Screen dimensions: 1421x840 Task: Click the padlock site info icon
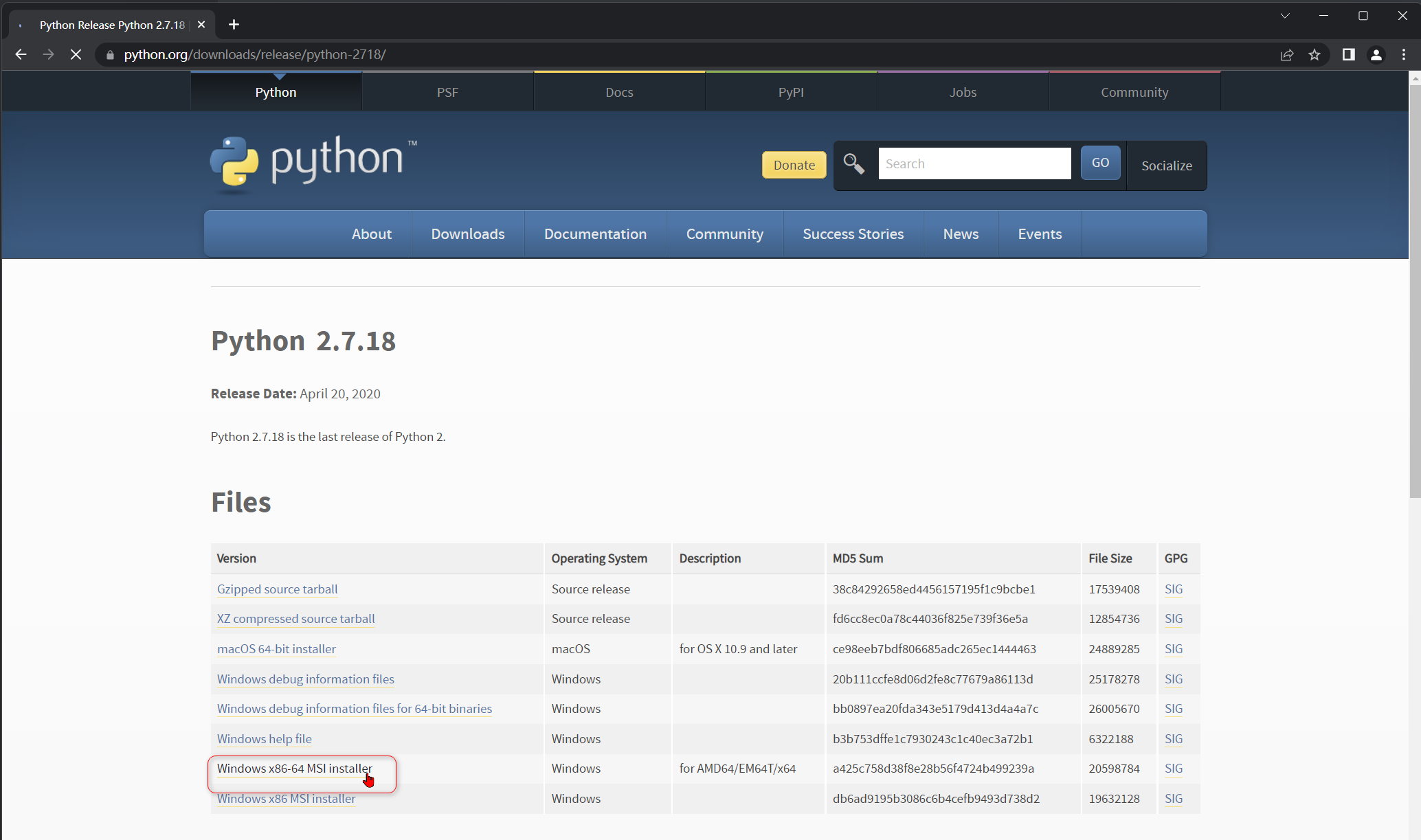click(110, 54)
